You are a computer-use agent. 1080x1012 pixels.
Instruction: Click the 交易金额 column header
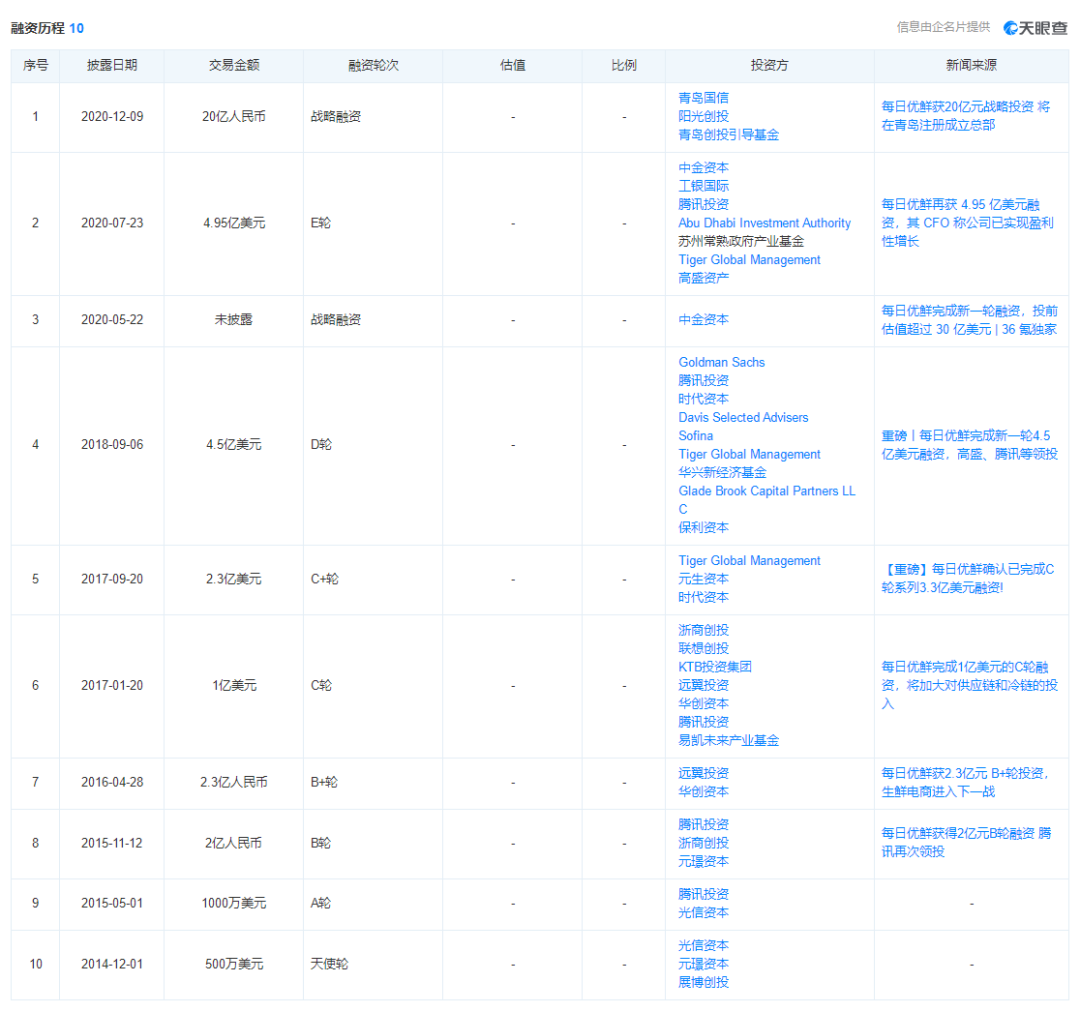(x=234, y=65)
